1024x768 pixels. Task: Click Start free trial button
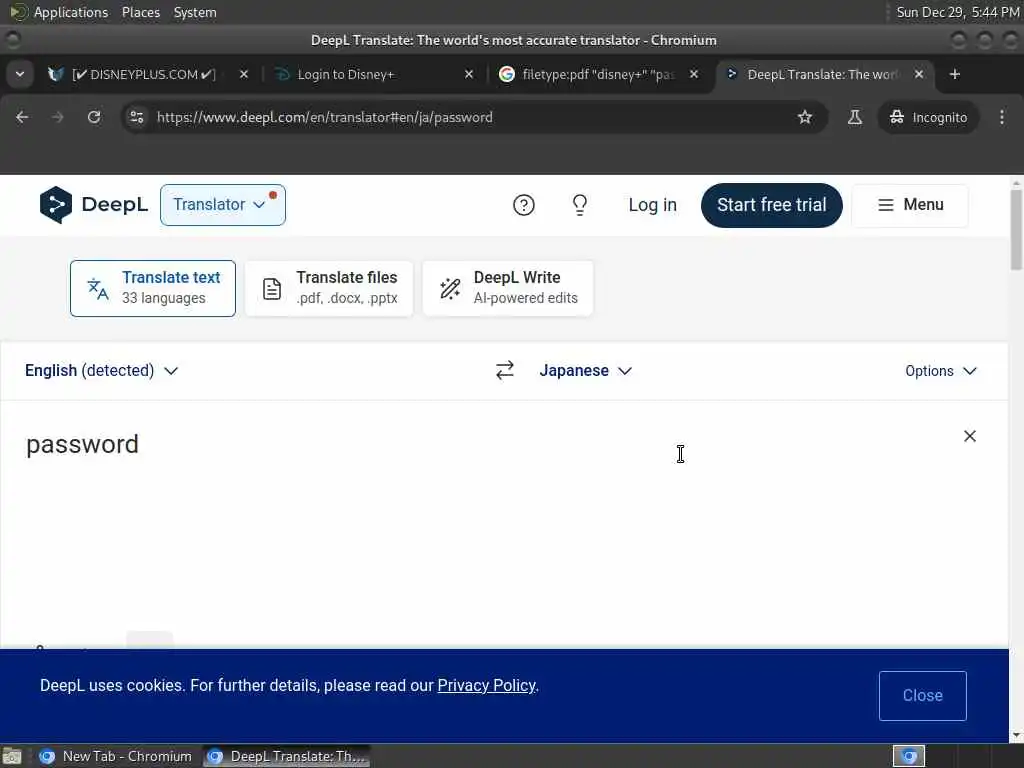tap(771, 205)
